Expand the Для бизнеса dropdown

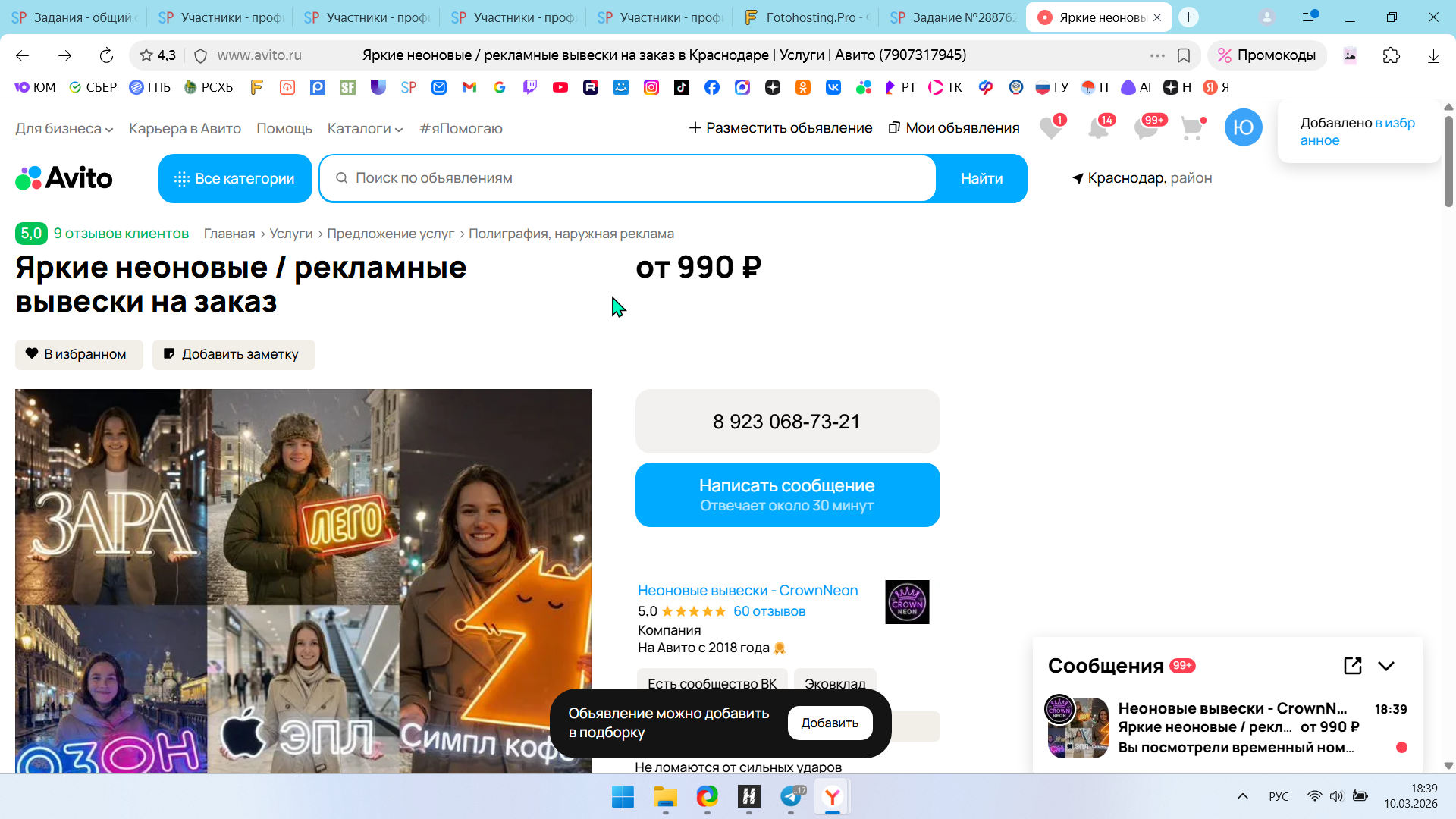click(64, 129)
